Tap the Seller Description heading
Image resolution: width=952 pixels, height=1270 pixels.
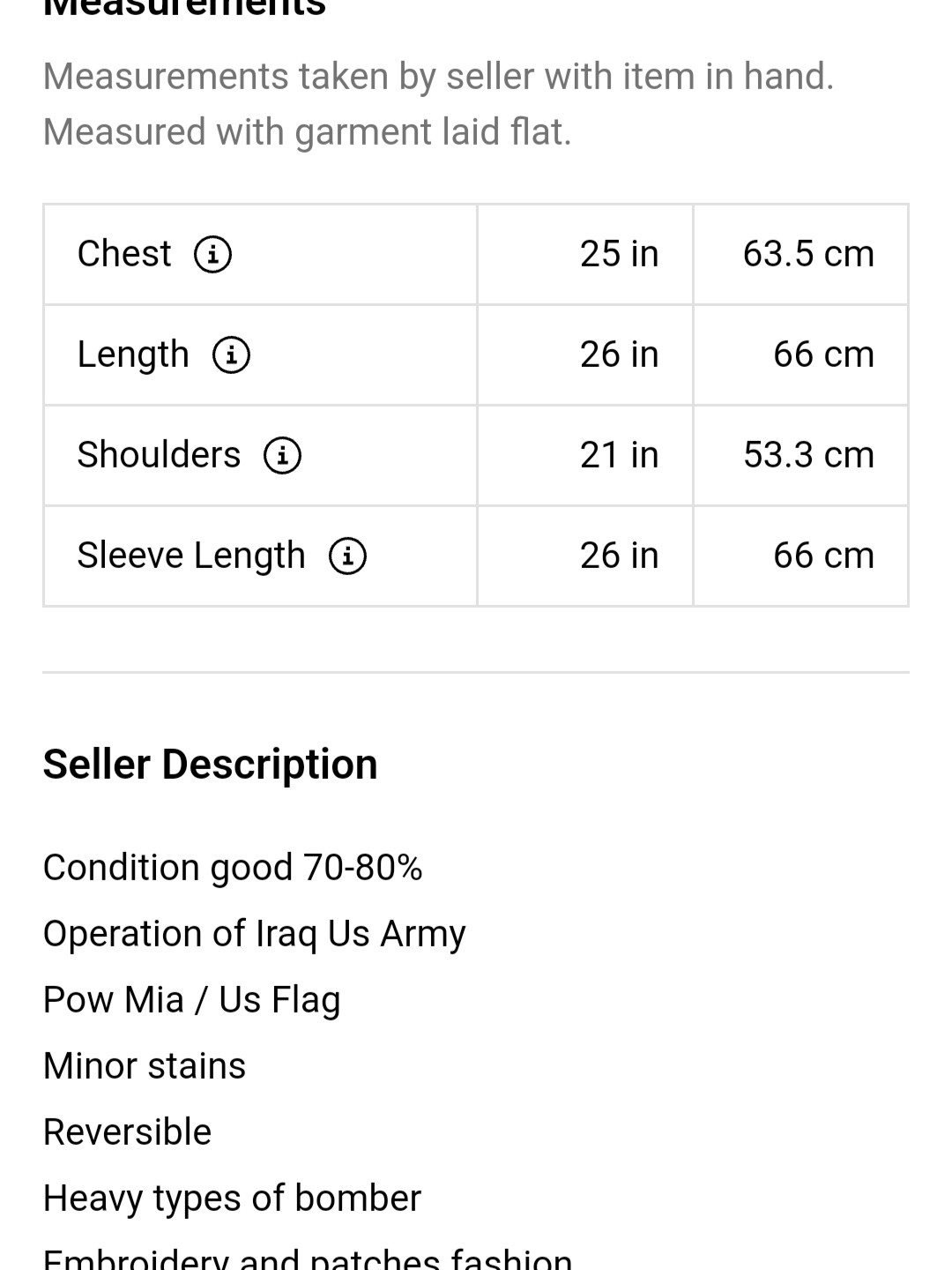[x=210, y=764]
